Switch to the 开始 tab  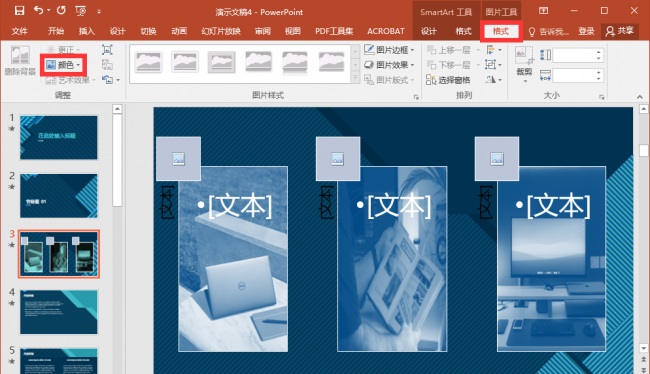56,31
